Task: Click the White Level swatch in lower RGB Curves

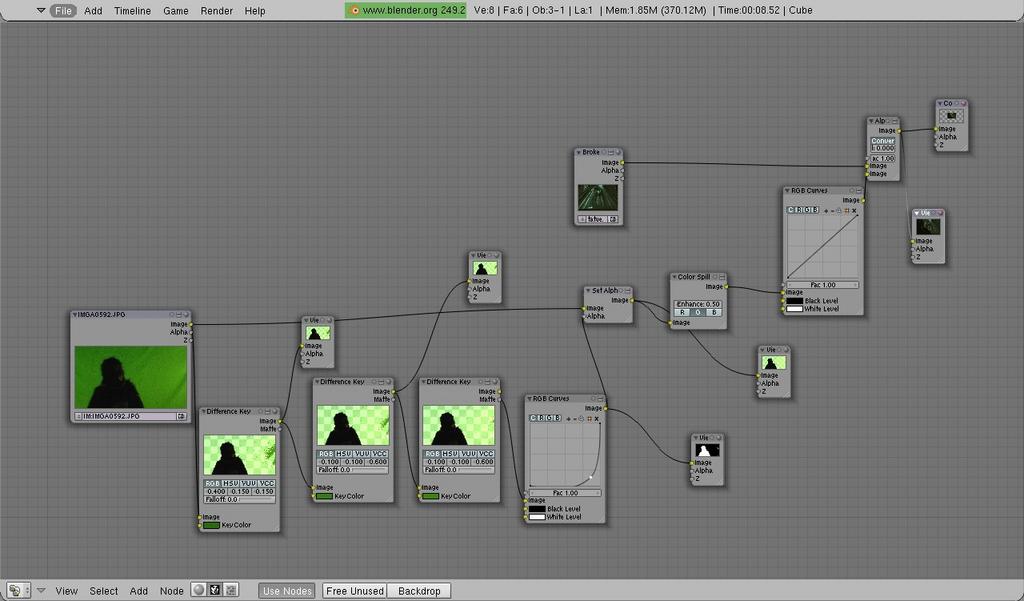Action: pyautogui.click(x=537, y=517)
